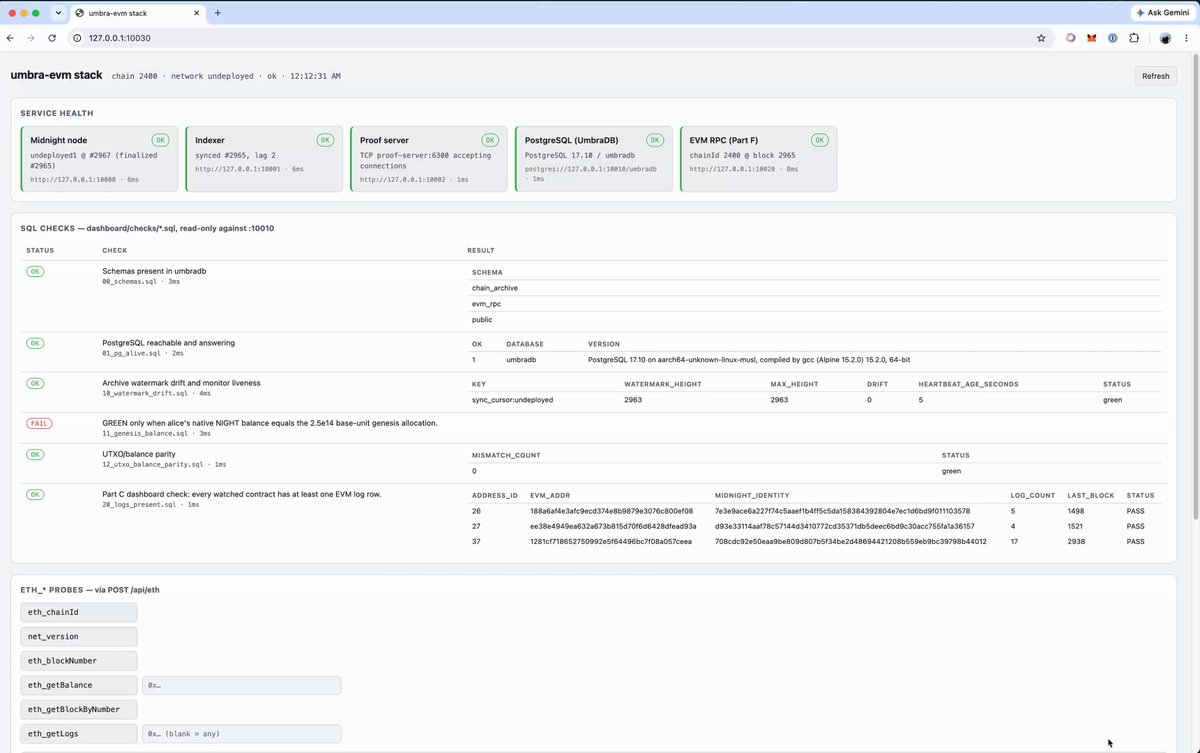Run the eth_getBalance probe
This screenshot has height=753, width=1200.
pyautogui.click(x=79, y=685)
